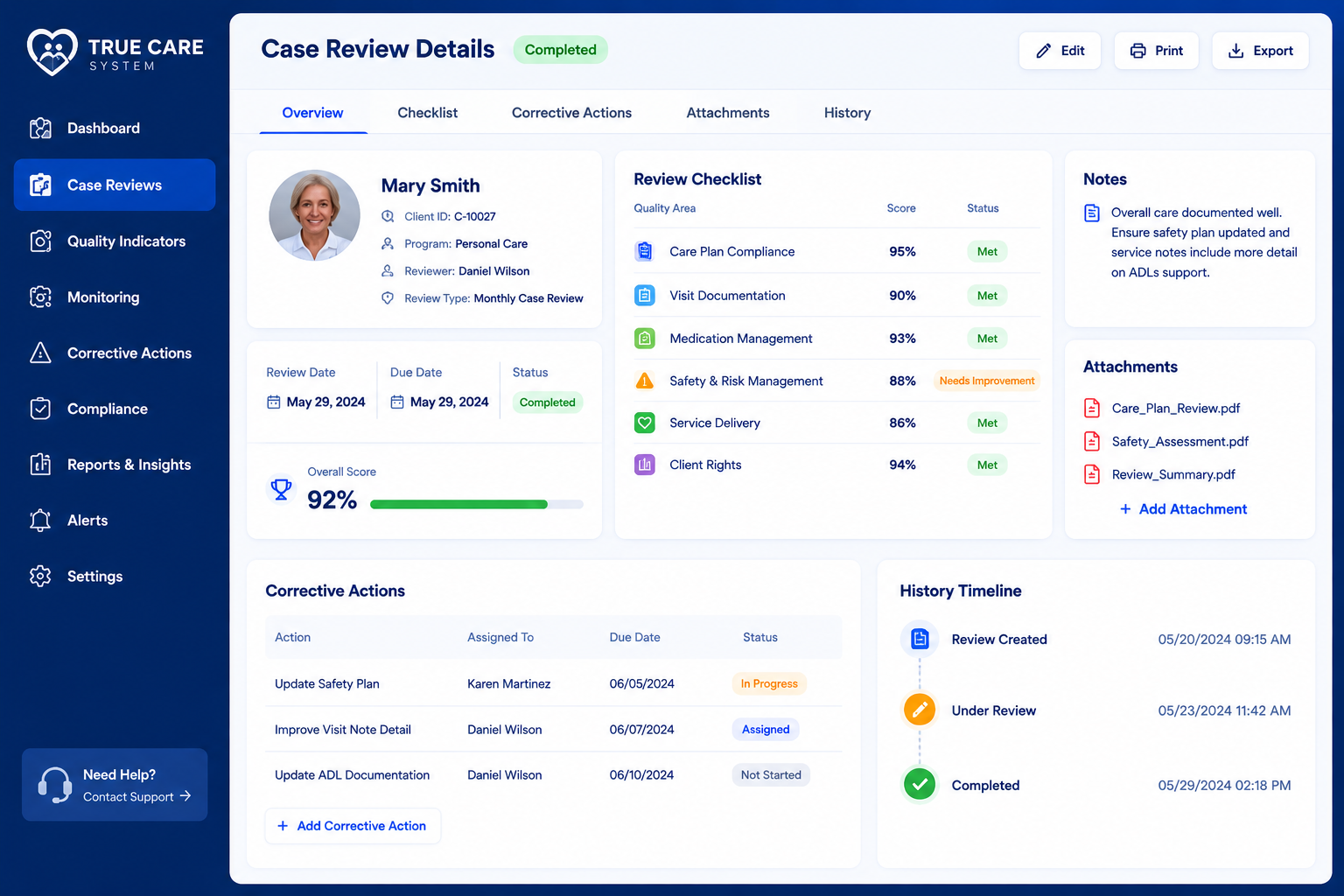Click the calendar icon next to Due Date

[x=397, y=402]
